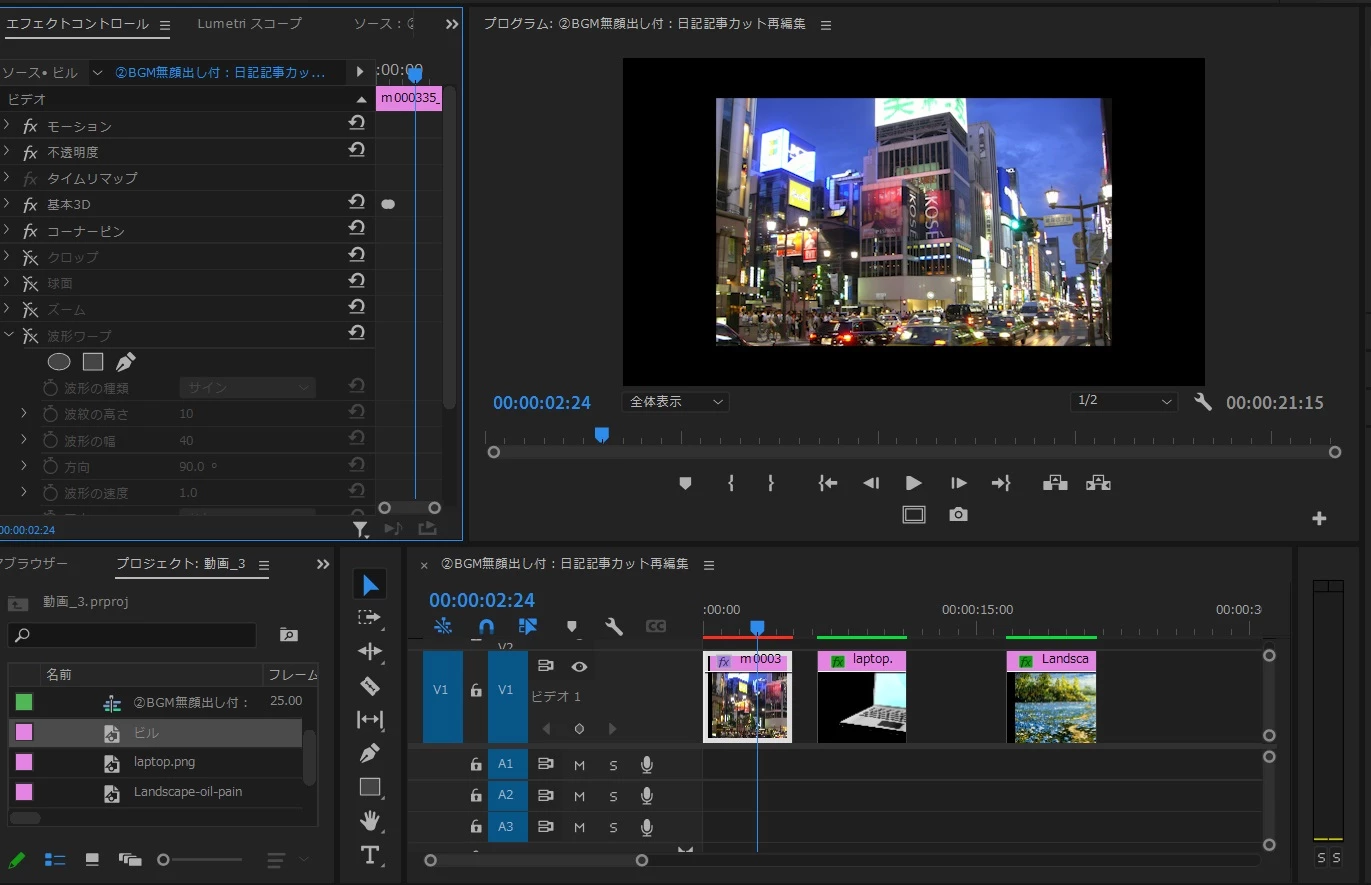Switch to the エフェクトコントロール tab
The width and height of the screenshot is (1371, 885).
pyautogui.click(x=78, y=24)
